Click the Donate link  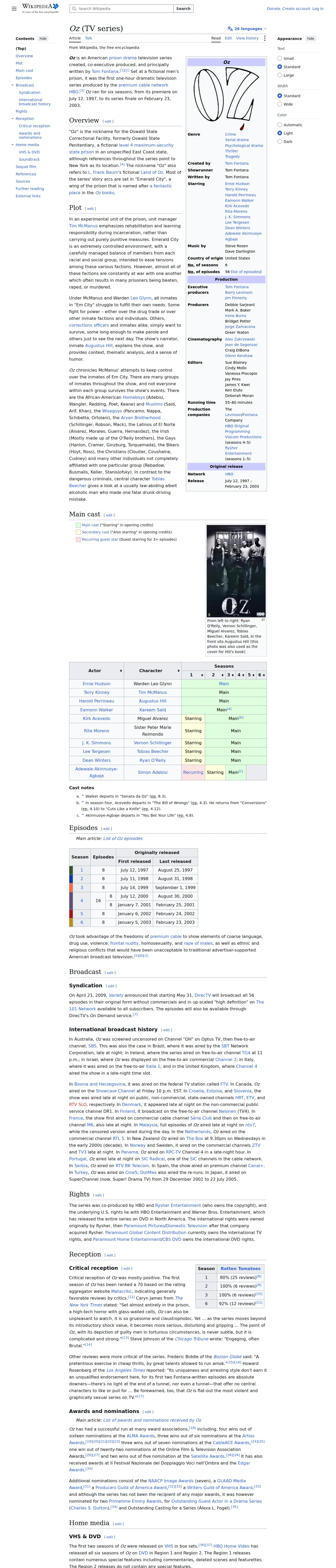pos(273,9)
